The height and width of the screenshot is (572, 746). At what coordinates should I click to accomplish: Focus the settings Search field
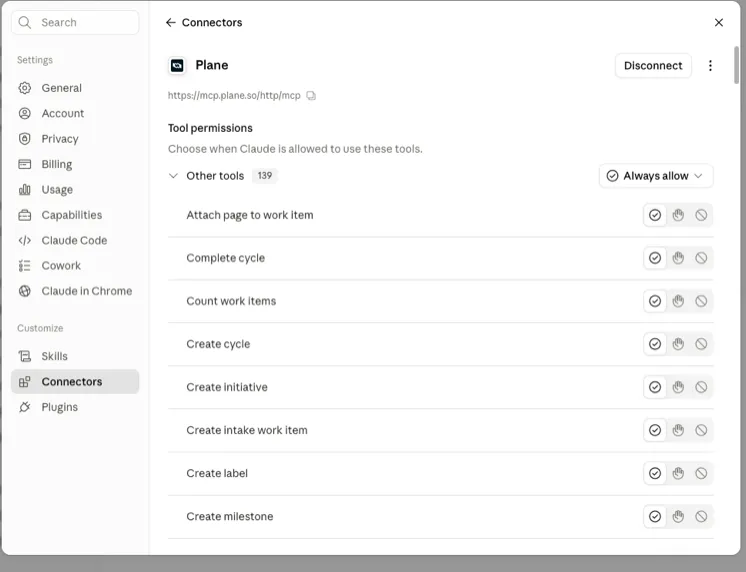tap(75, 22)
